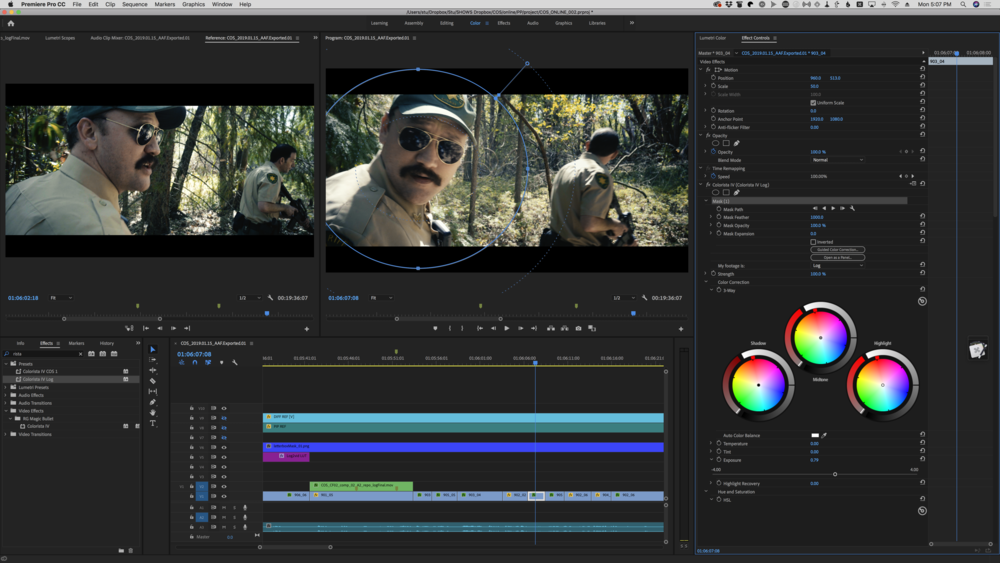Click Export Frame camera icon
The image size is (1000, 563).
[x=578, y=328]
